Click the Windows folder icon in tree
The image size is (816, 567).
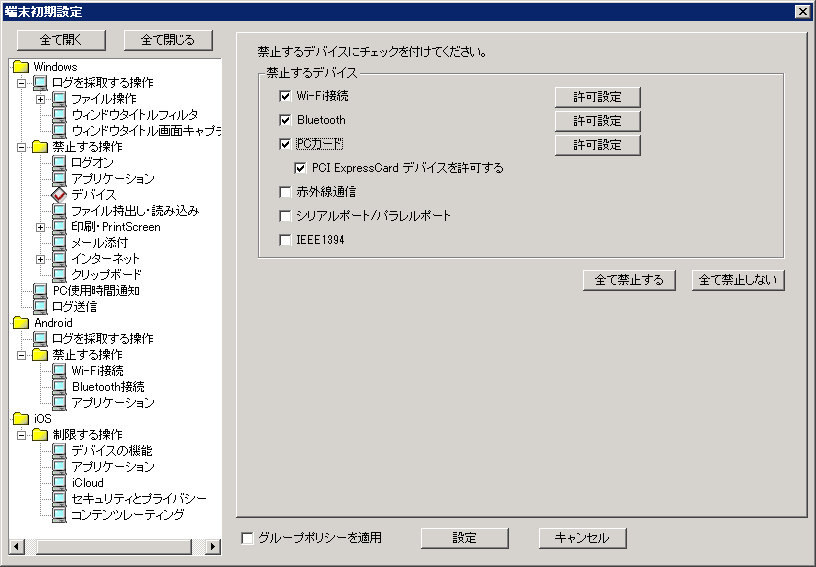pos(21,67)
